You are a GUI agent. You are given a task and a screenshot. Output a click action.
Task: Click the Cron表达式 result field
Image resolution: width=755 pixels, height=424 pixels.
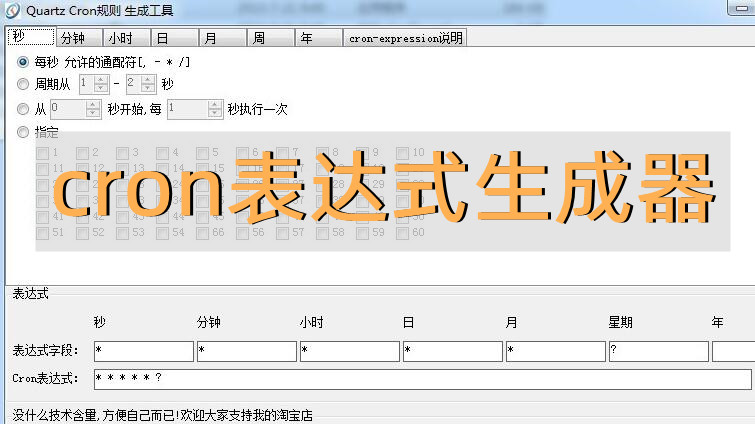pos(423,379)
